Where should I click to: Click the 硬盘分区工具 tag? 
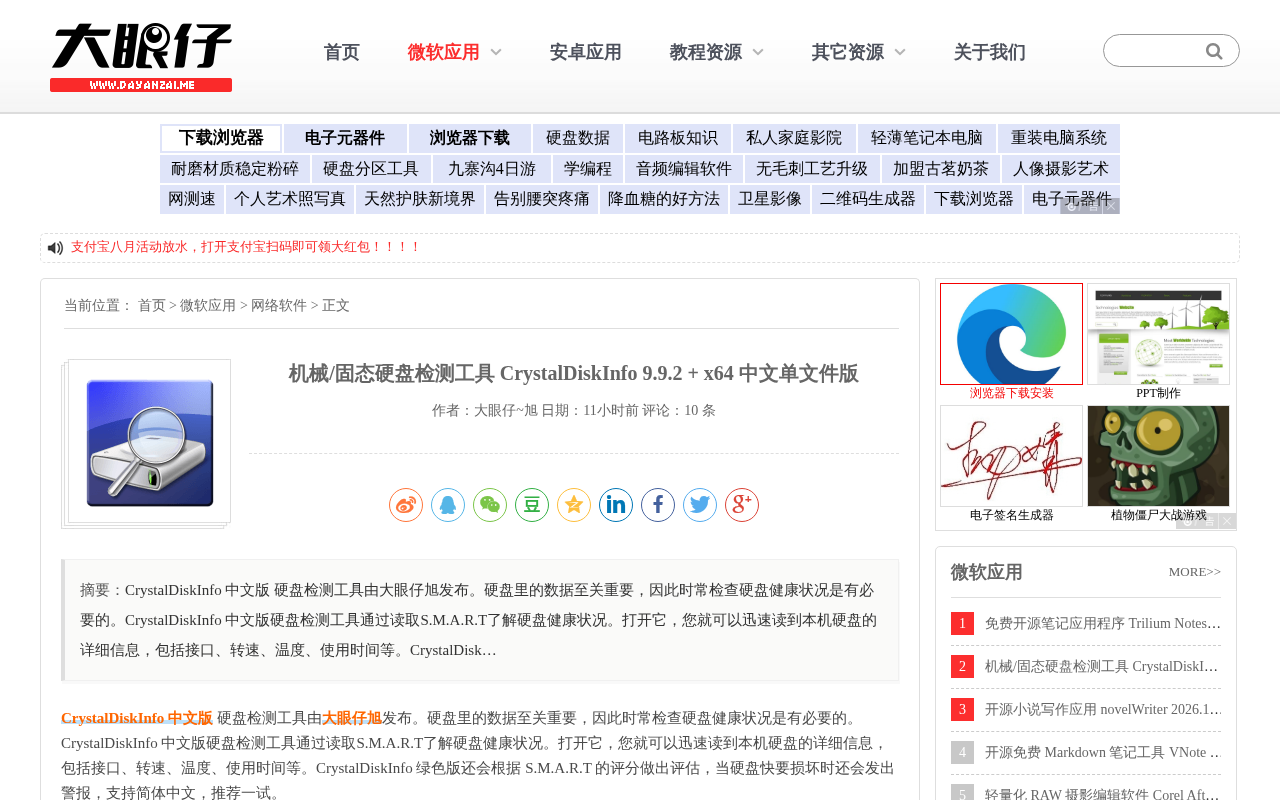point(371,169)
